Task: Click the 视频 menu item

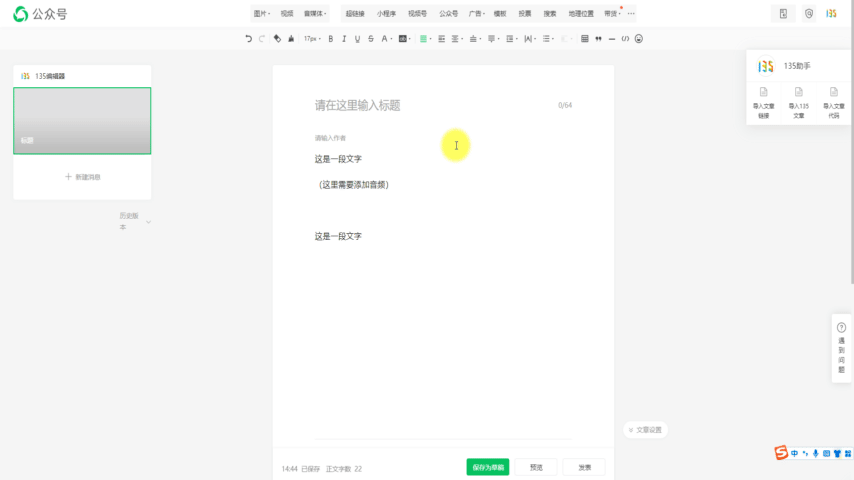Action: (x=287, y=14)
